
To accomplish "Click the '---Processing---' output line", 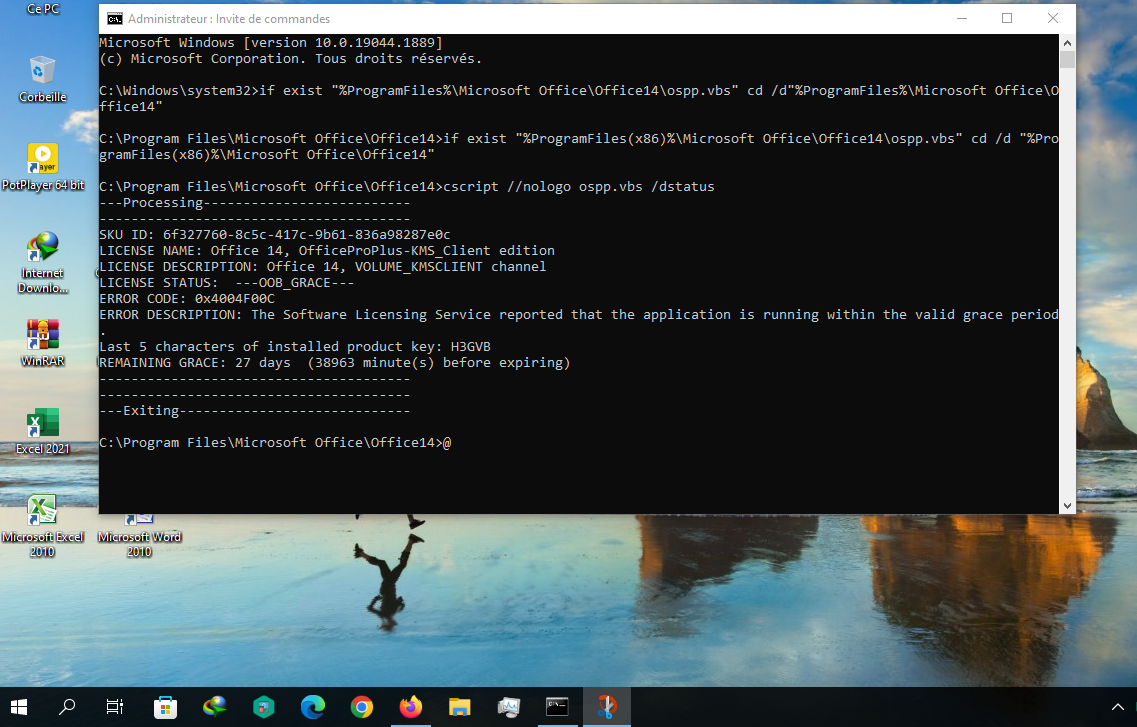I will tap(255, 203).
